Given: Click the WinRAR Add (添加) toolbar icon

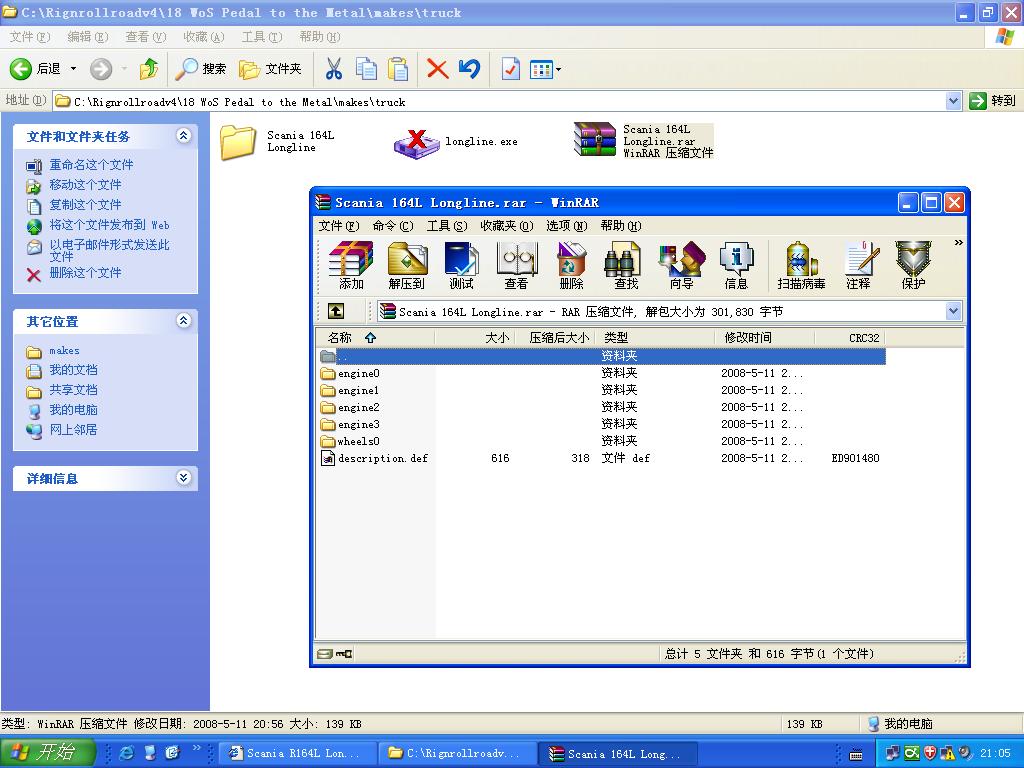Looking at the screenshot, I should [x=351, y=265].
